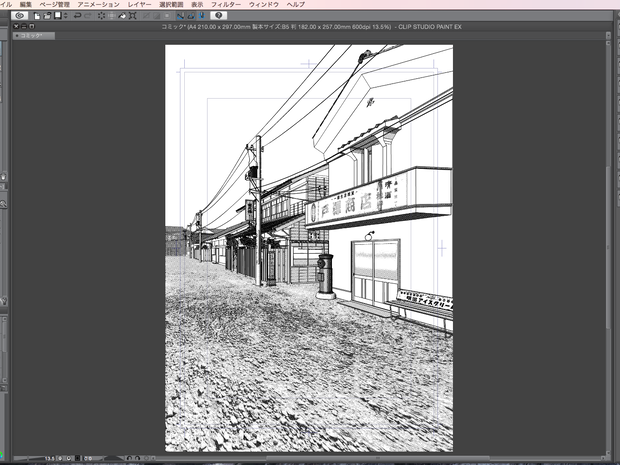Image resolution: width=620 pixels, height=465 pixels.
Task: Create a new file with the New icon
Action: point(37,16)
